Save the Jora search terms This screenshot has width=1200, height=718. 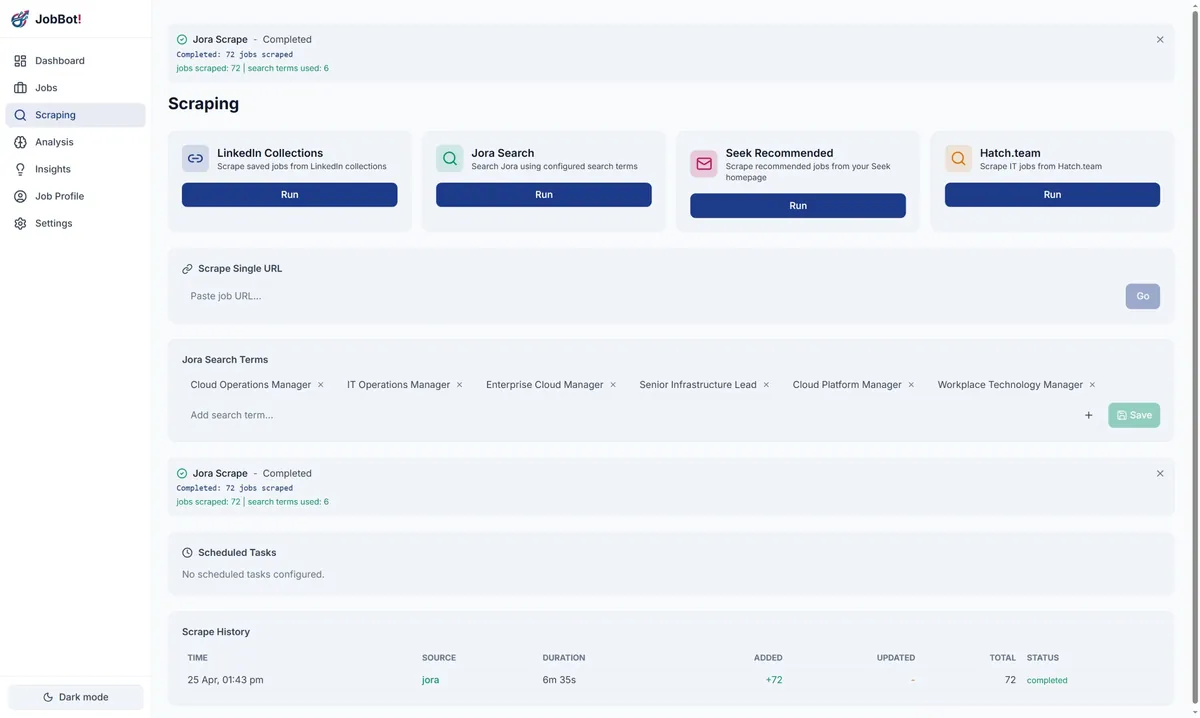1134,415
